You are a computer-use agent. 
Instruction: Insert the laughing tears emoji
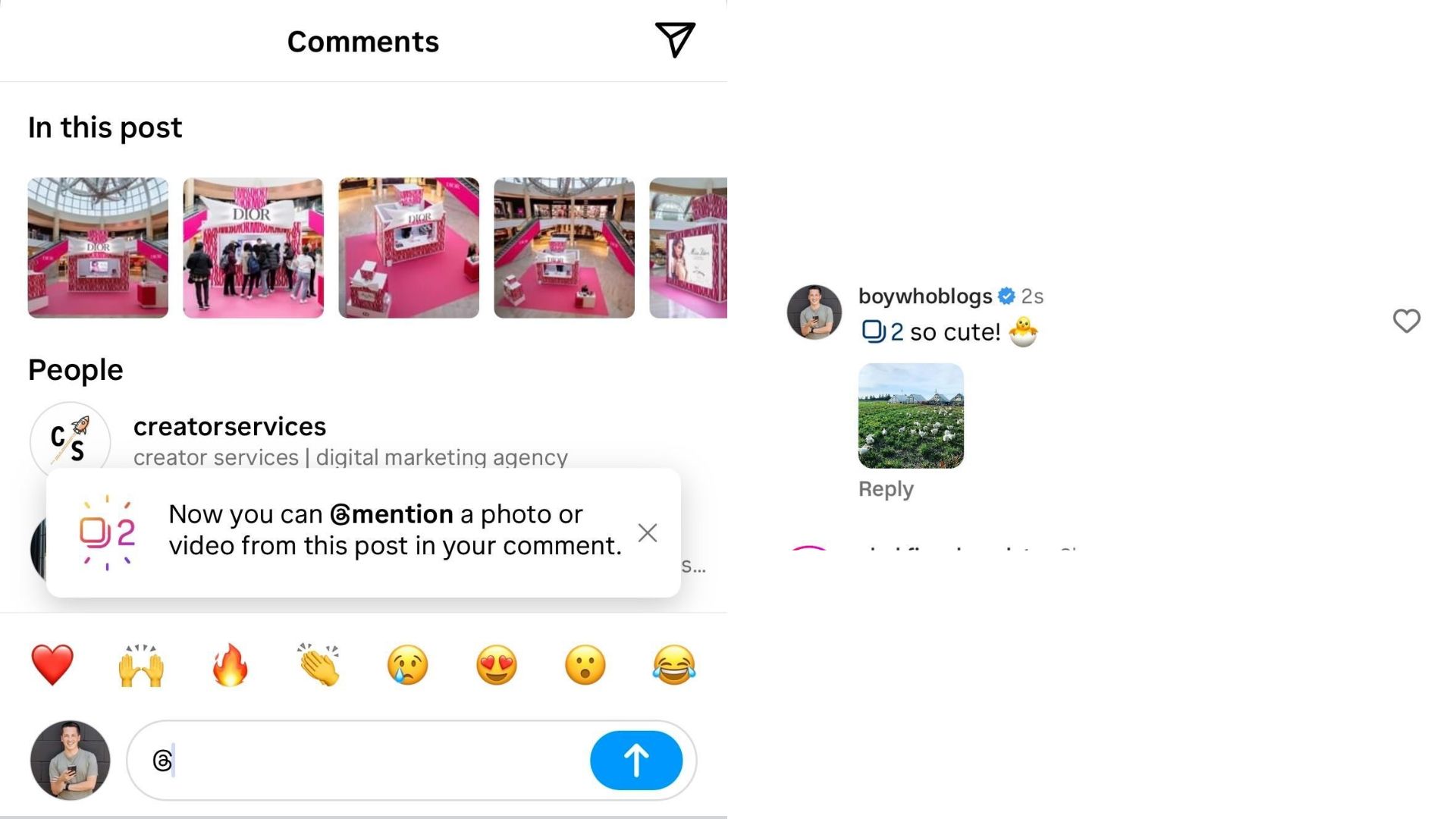click(x=673, y=665)
